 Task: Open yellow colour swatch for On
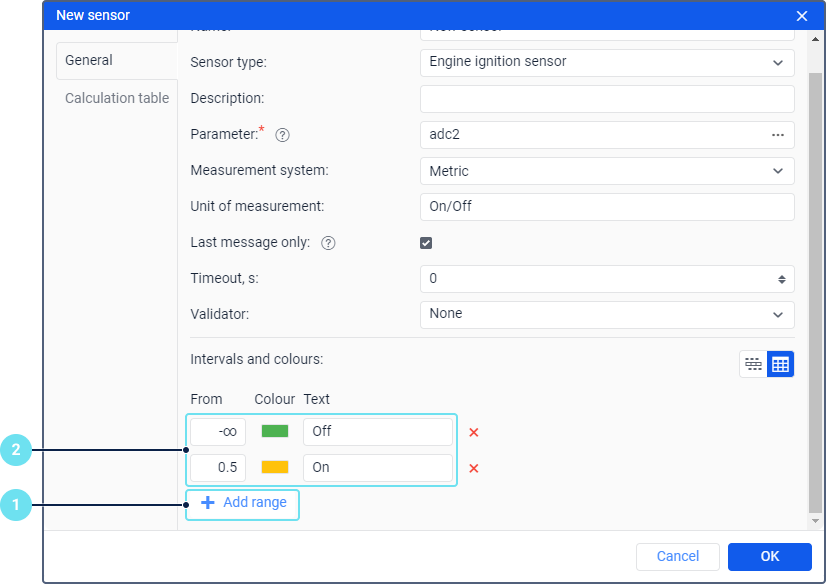coord(275,467)
